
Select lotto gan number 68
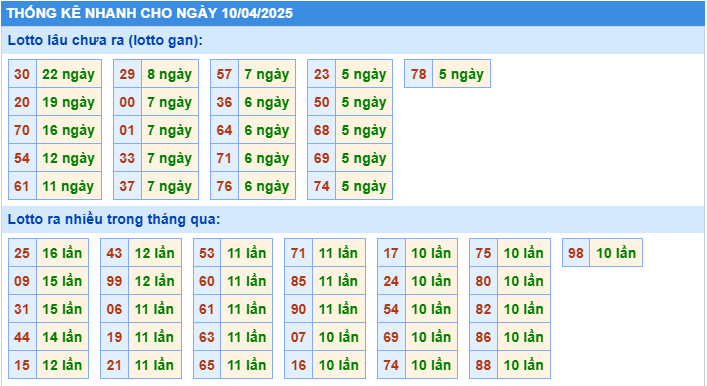click(321, 130)
